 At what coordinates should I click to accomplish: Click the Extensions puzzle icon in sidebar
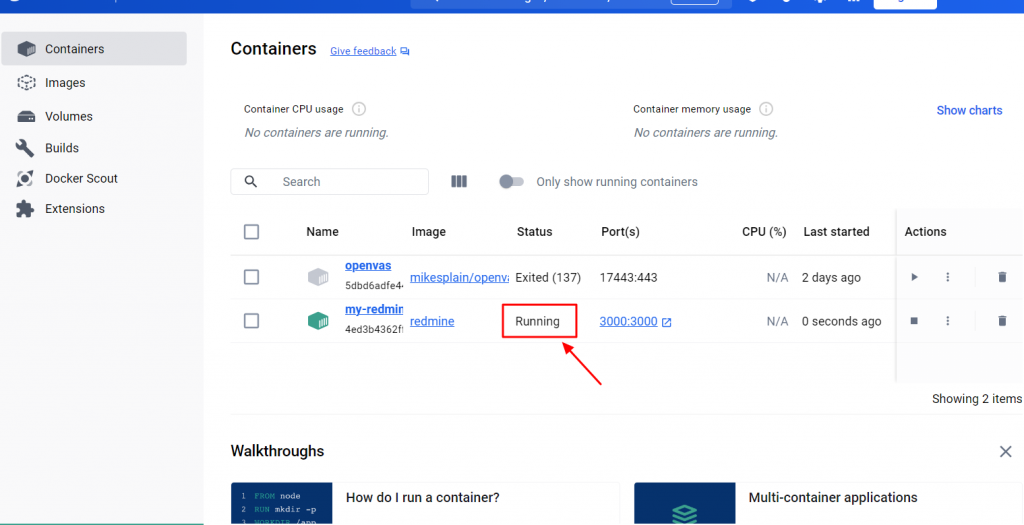click(x=25, y=209)
